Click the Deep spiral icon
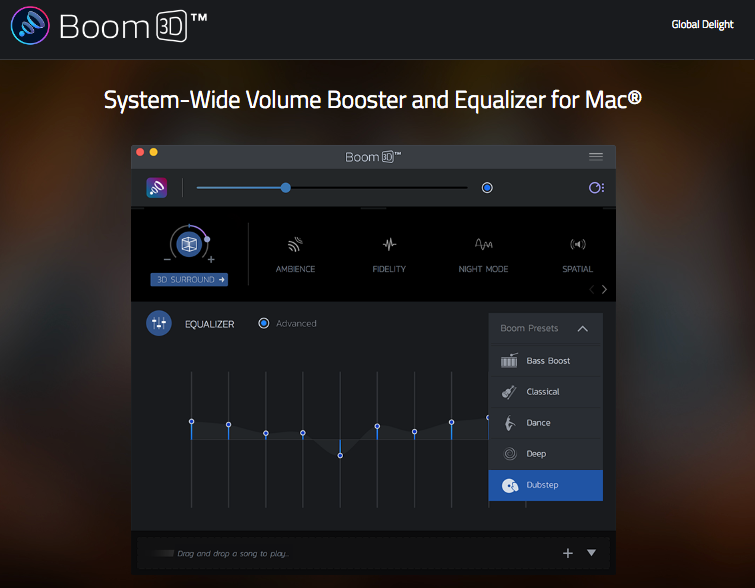The width and height of the screenshot is (755, 588). 510,454
